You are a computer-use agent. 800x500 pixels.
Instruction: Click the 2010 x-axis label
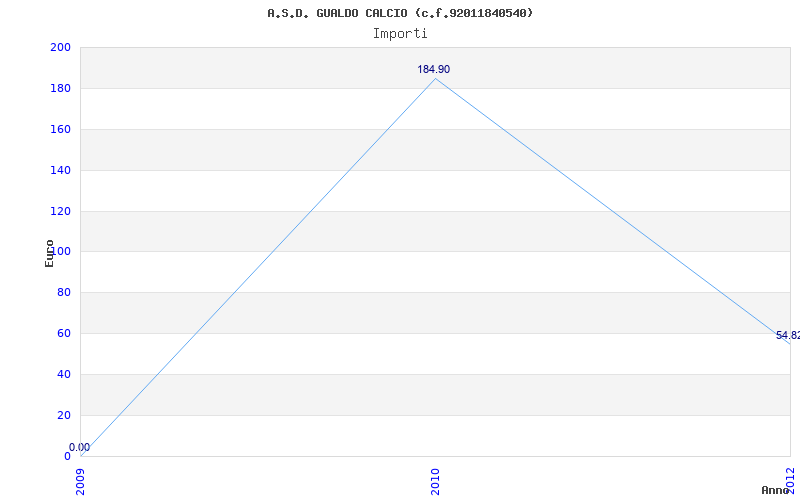[435, 482]
